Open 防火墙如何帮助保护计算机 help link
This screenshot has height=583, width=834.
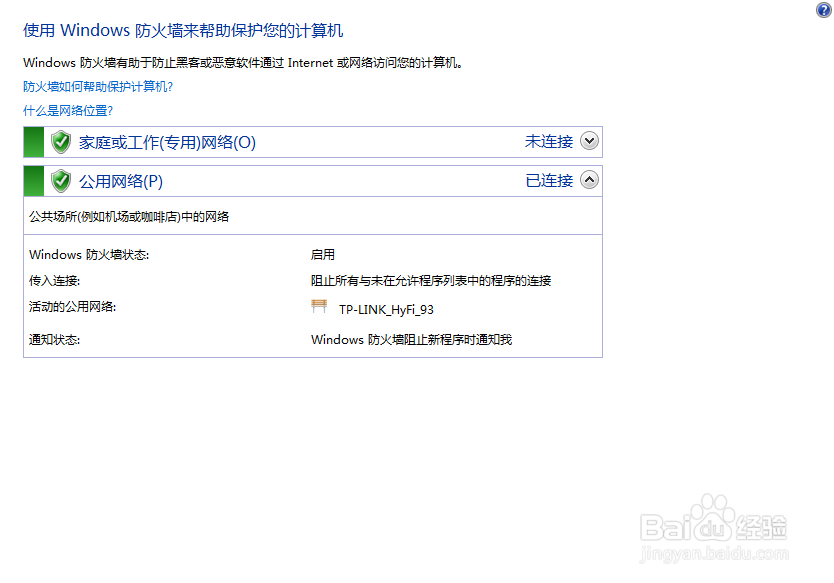(96, 87)
